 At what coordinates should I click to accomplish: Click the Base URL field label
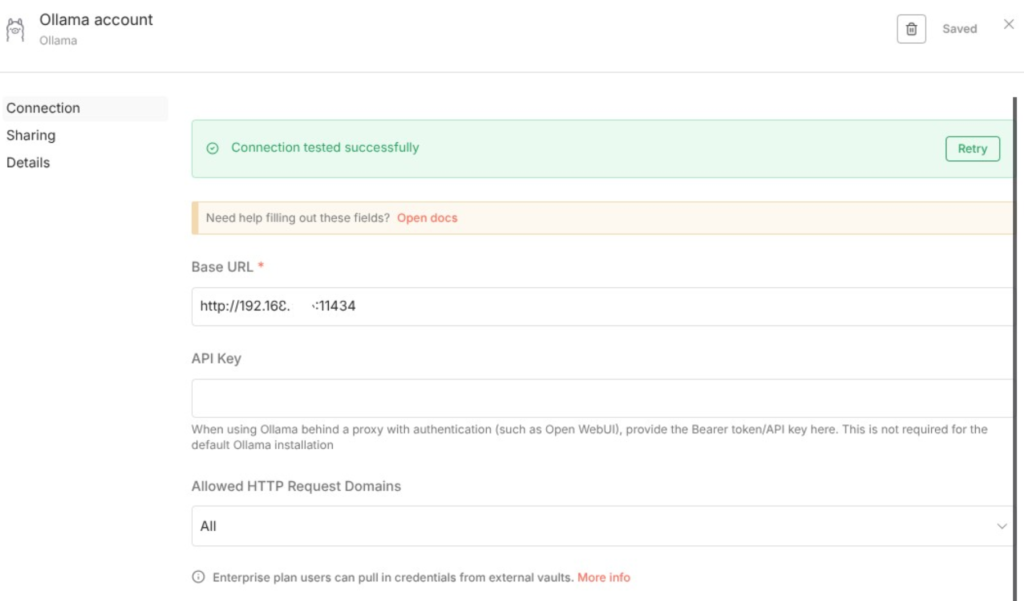click(223, 267)
